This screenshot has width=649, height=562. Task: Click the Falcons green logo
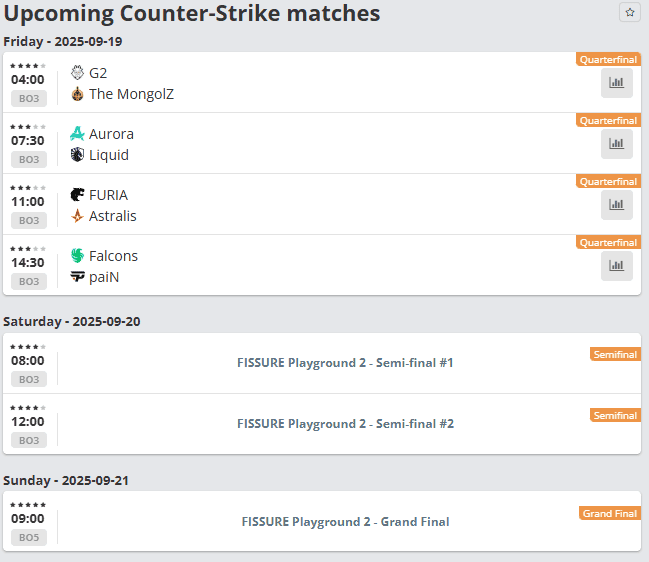coord(77,255)
